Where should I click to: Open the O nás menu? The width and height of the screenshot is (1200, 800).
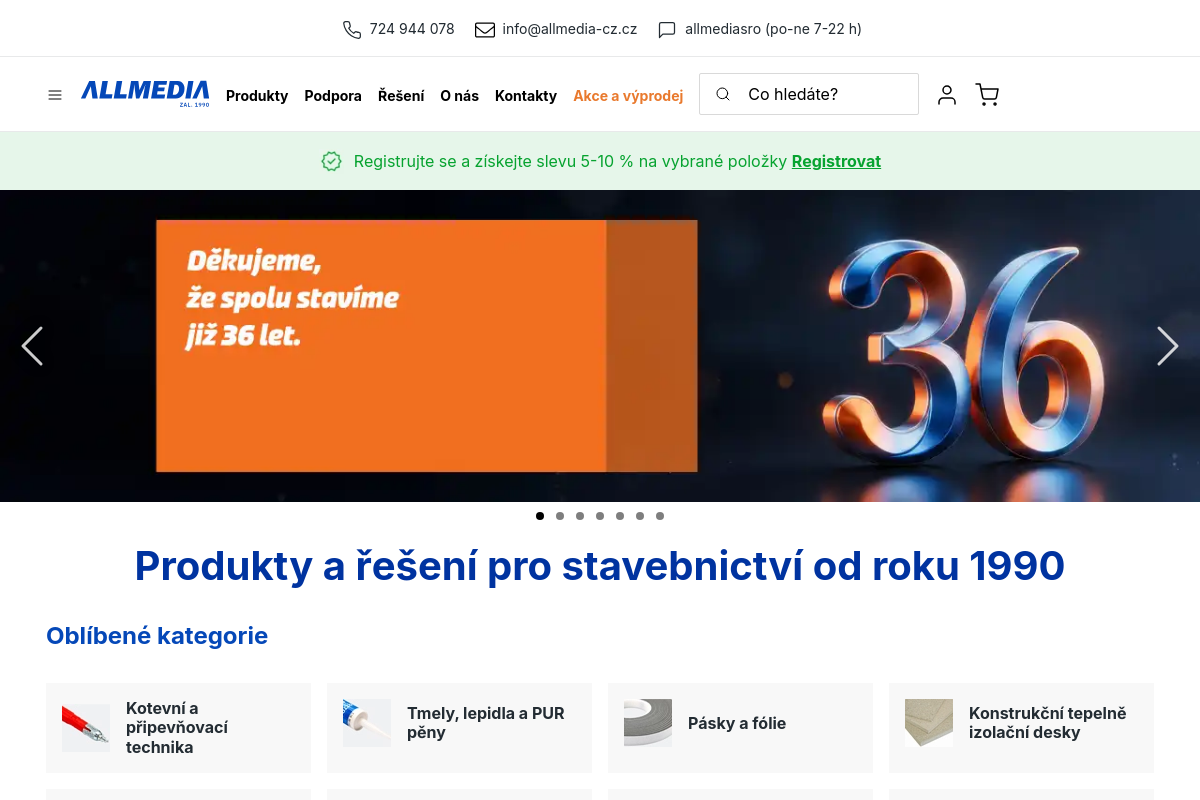(x=459, y=96)
